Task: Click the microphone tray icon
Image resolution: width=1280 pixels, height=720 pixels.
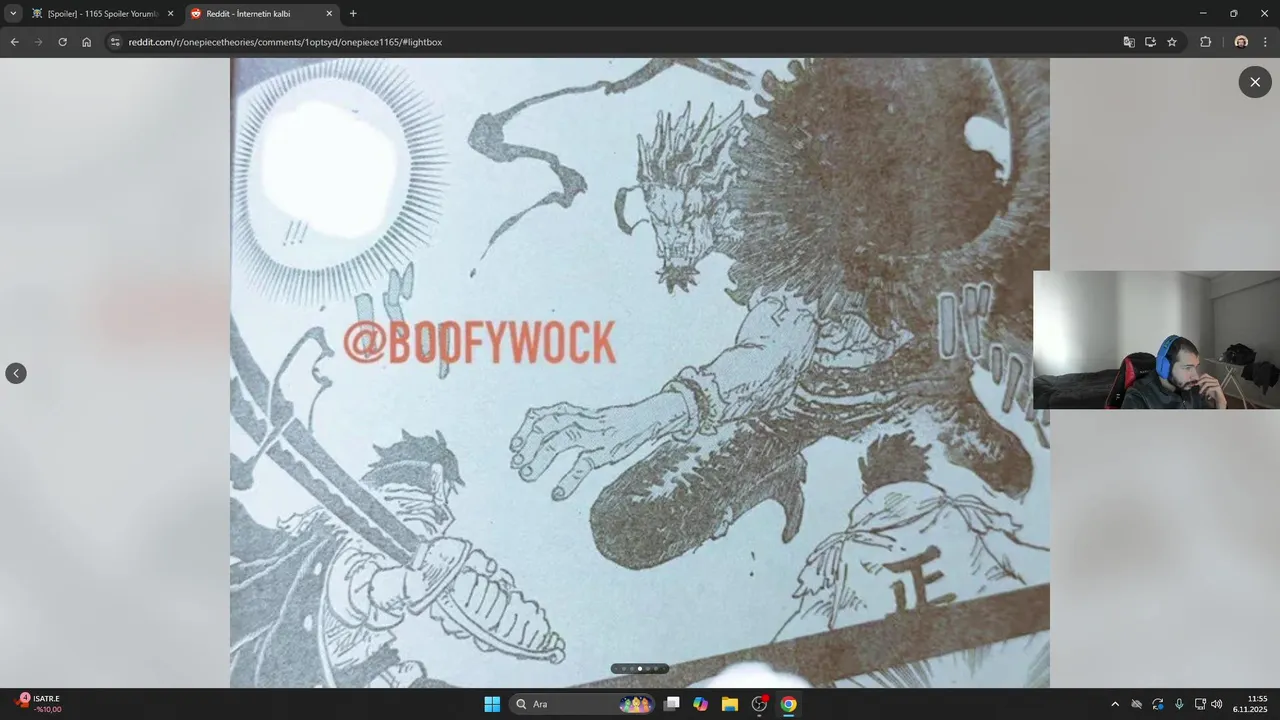Action: click(1179, 704)
